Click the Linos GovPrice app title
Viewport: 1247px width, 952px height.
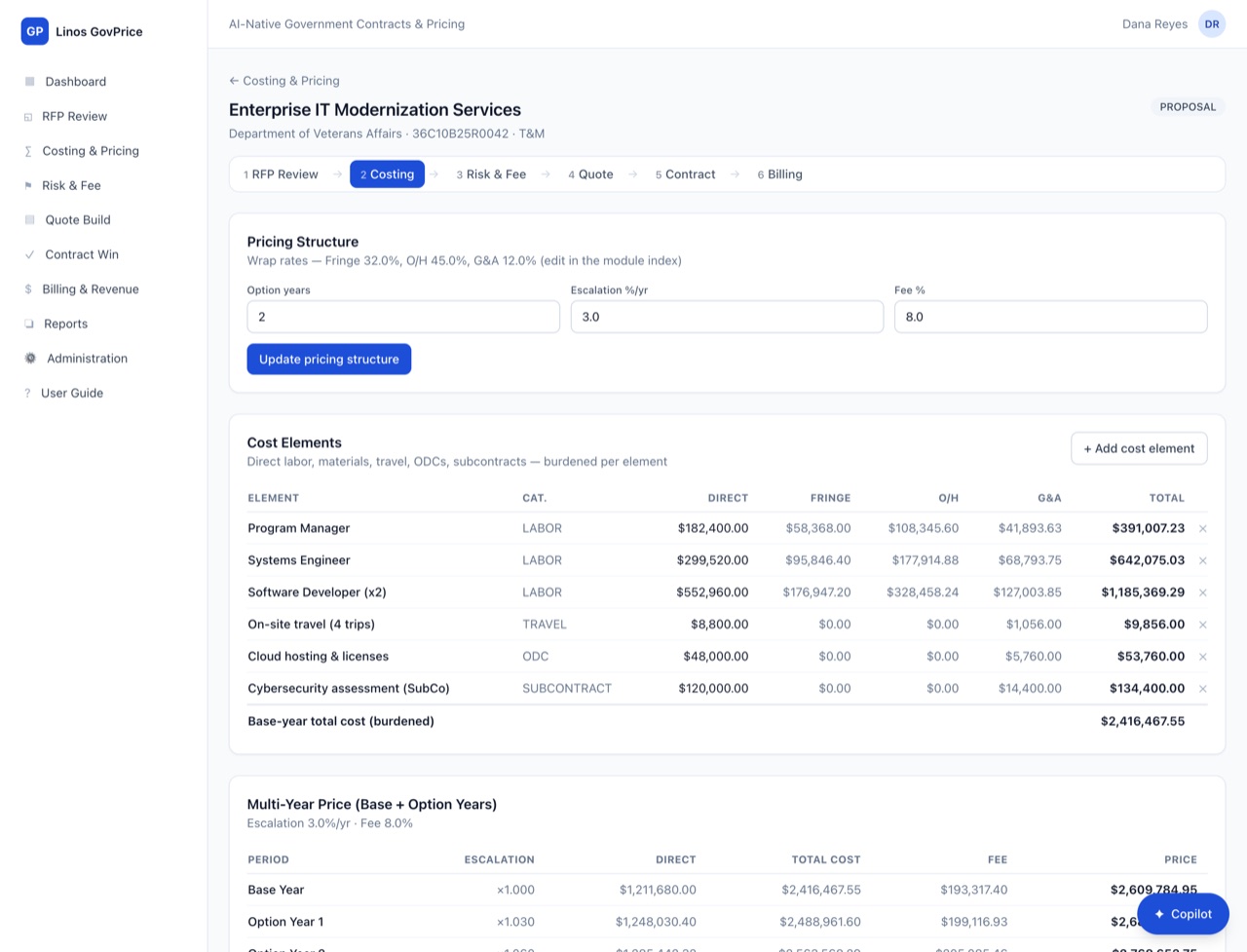(99, 31)
